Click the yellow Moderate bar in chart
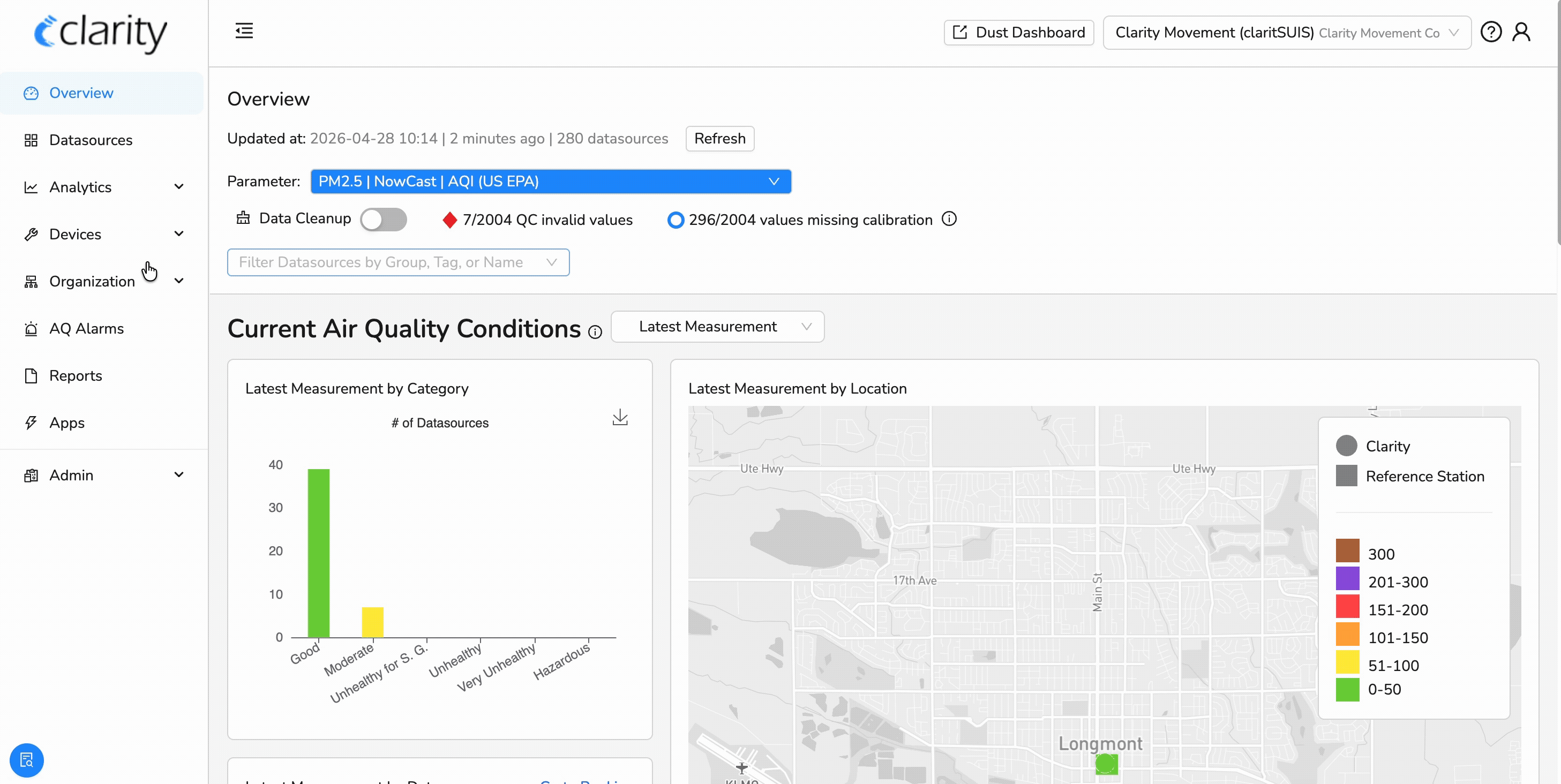The width and height of the screenshot is (1561, 784). tap(373, 622)
